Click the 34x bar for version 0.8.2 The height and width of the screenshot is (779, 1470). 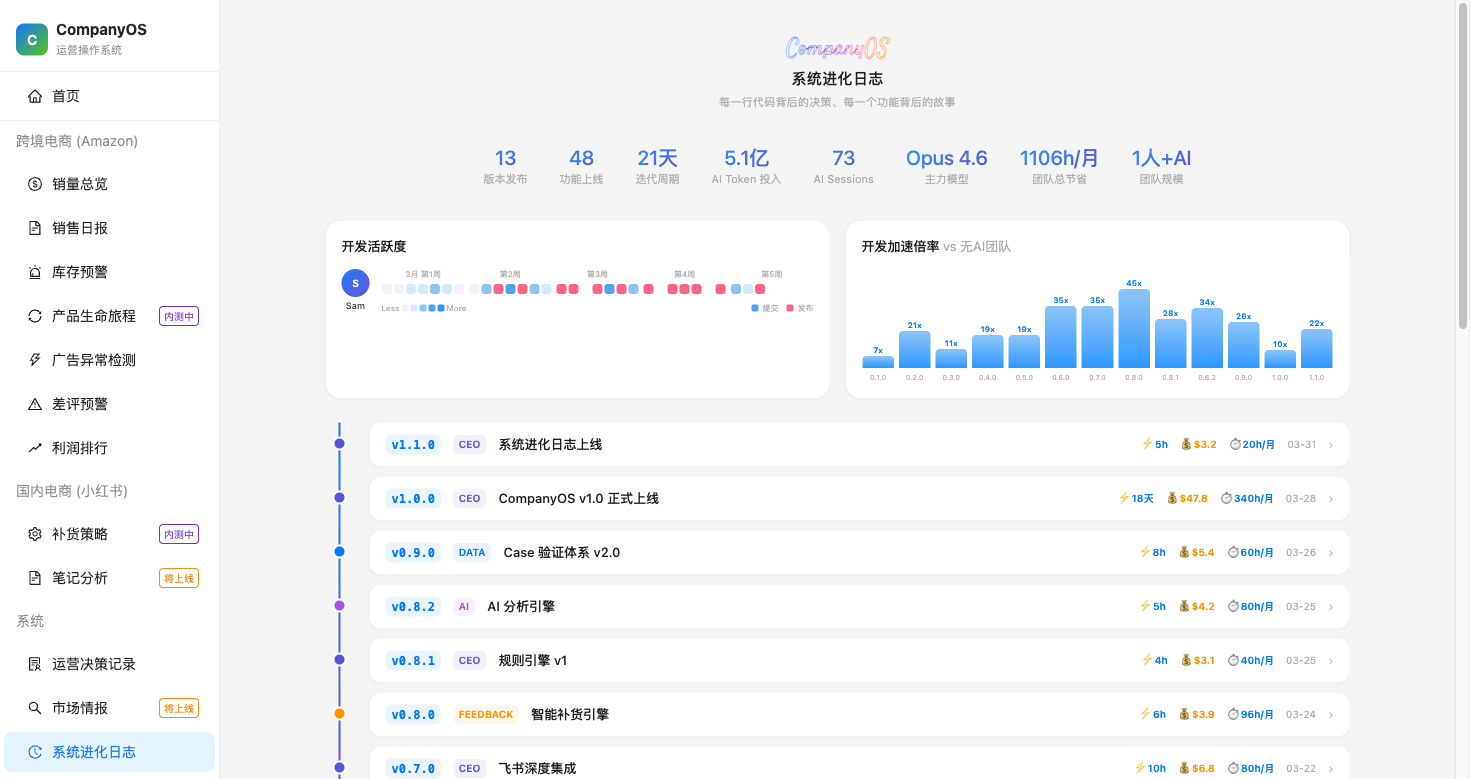click(1207, 338)
